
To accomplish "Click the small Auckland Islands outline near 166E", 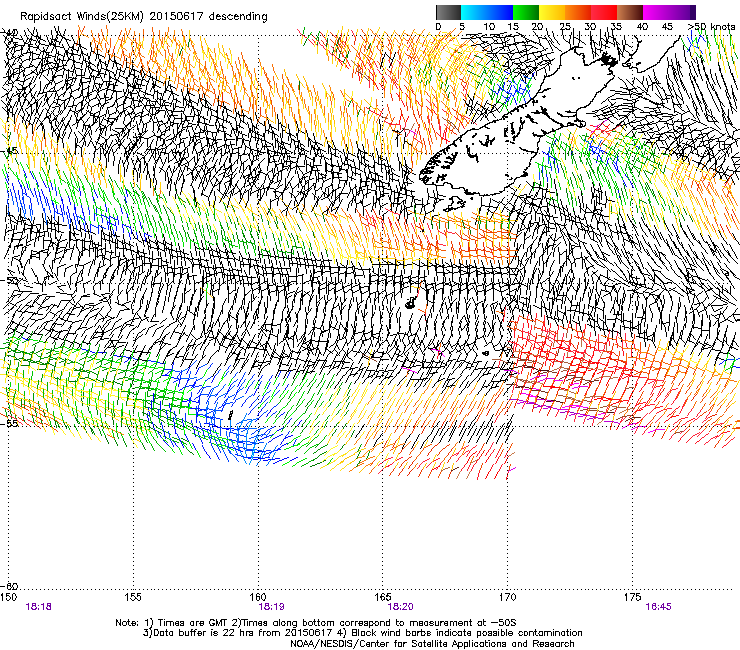I will [x=412, y=302].
